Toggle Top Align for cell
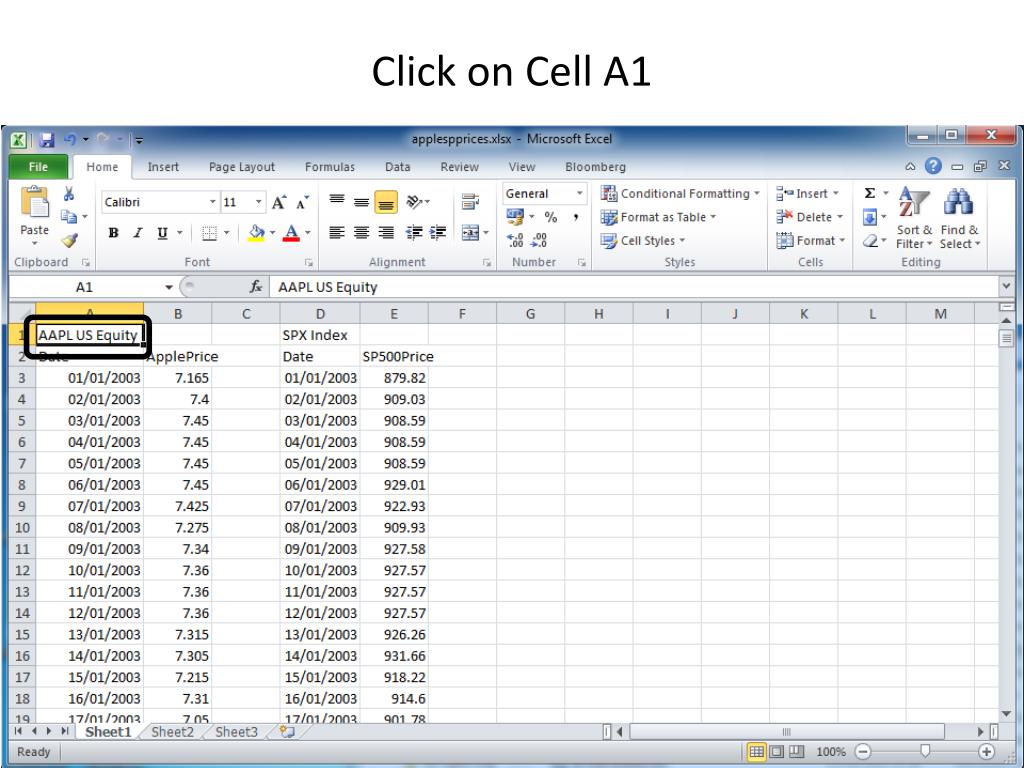 point(337,202)
